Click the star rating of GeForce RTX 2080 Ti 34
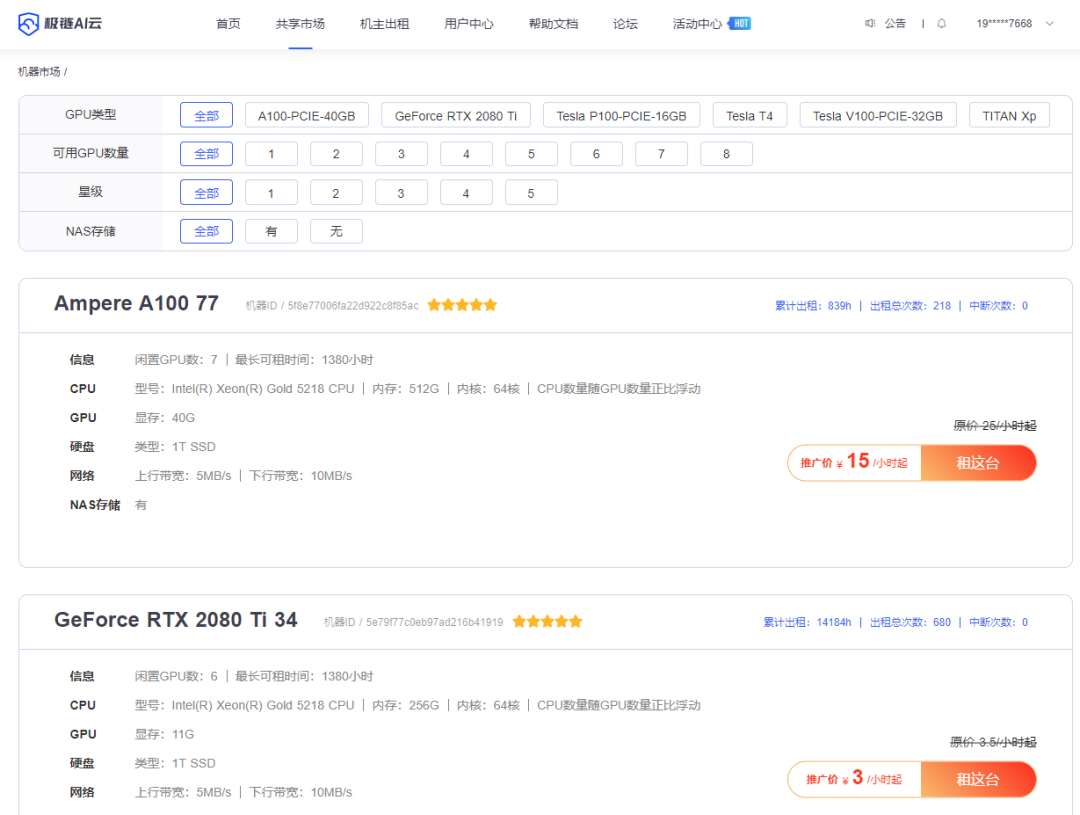1080x815 pixels. [x=548, y=621]
